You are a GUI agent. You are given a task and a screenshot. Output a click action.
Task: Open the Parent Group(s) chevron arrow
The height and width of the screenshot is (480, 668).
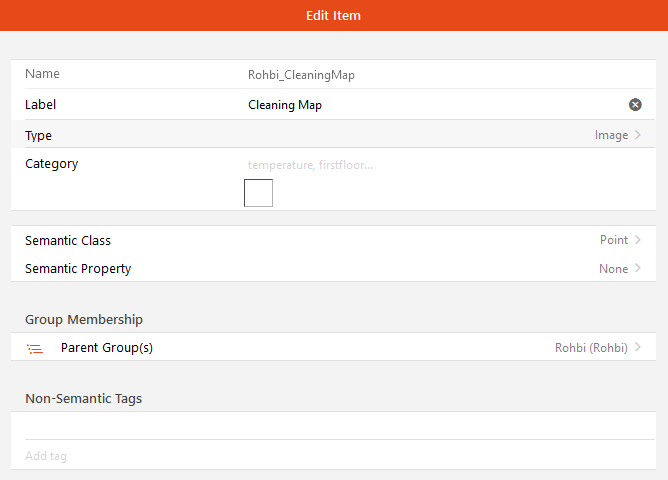tap(638, 348)
